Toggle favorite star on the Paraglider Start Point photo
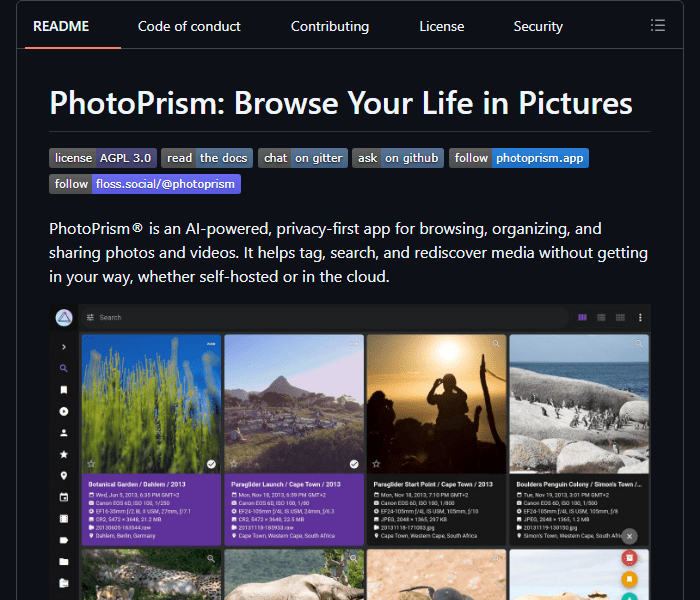700x600 pixels. tap(376, 464)
